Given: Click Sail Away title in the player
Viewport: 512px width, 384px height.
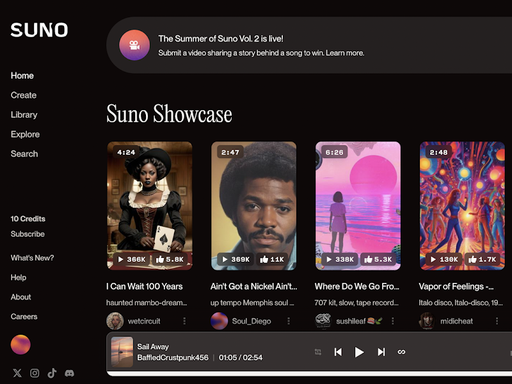Looking at the screenshot, I should 153,347.
